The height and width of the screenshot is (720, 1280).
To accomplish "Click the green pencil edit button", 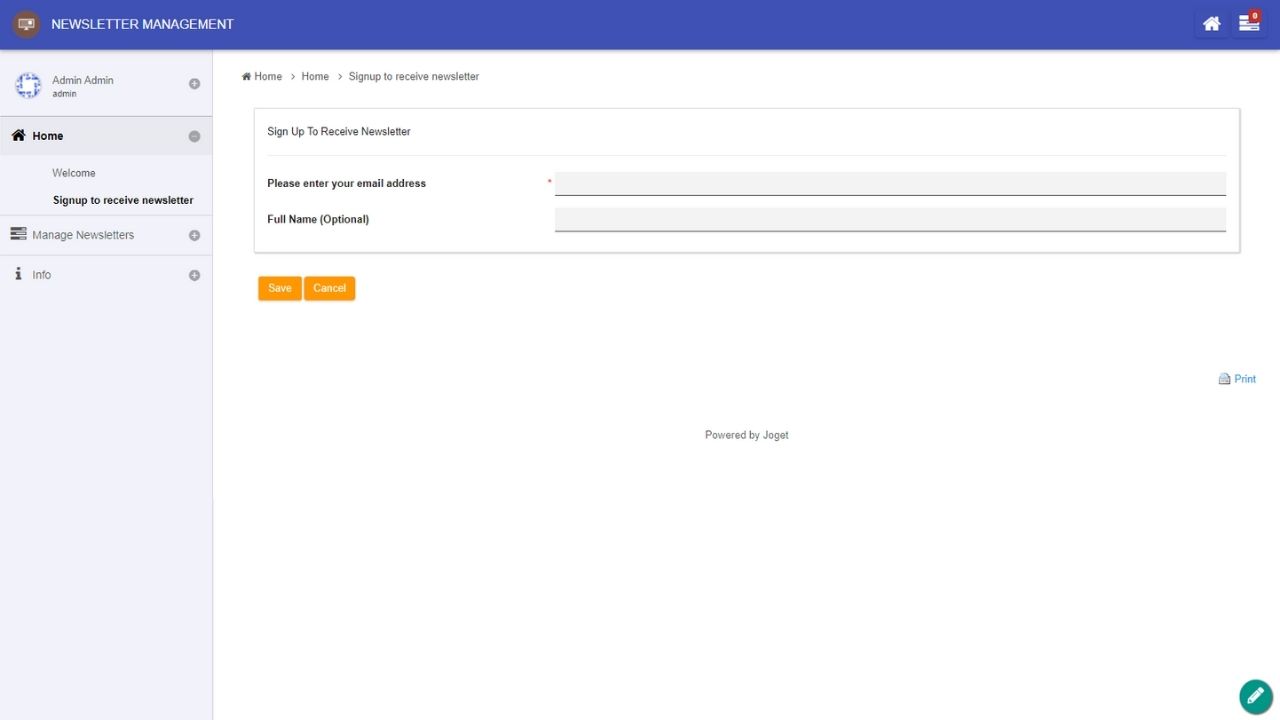I will [x=1256, y=696].
